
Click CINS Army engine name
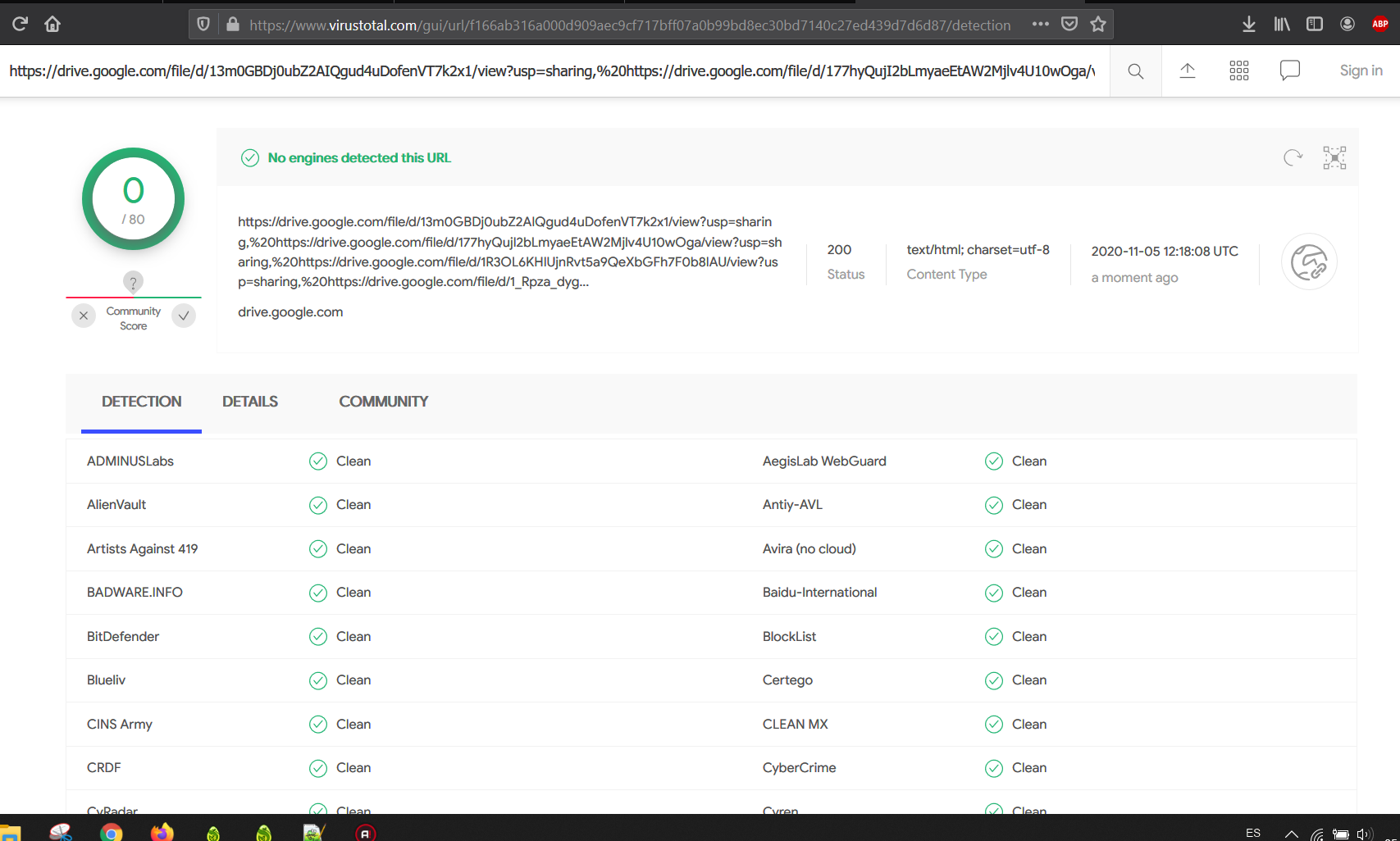point(120,725)
